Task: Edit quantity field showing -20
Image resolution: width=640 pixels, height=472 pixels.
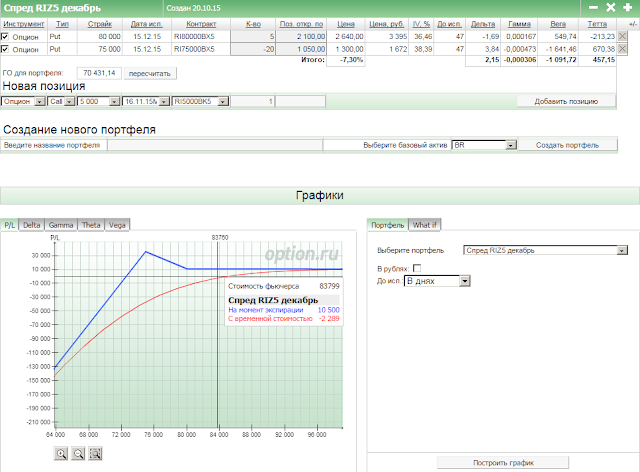Action: coord(253,49)
